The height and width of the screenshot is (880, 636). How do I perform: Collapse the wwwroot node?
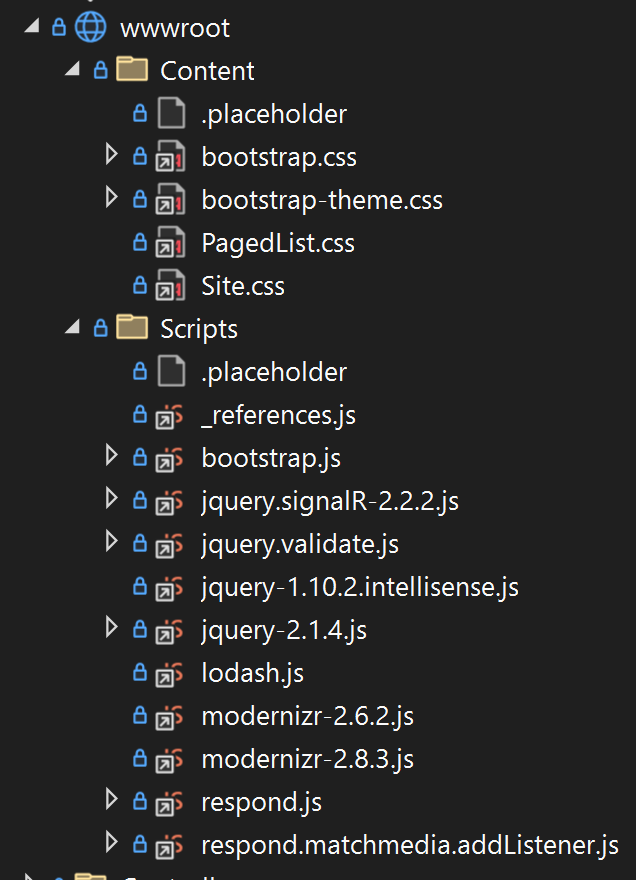(x=32, y=25)
